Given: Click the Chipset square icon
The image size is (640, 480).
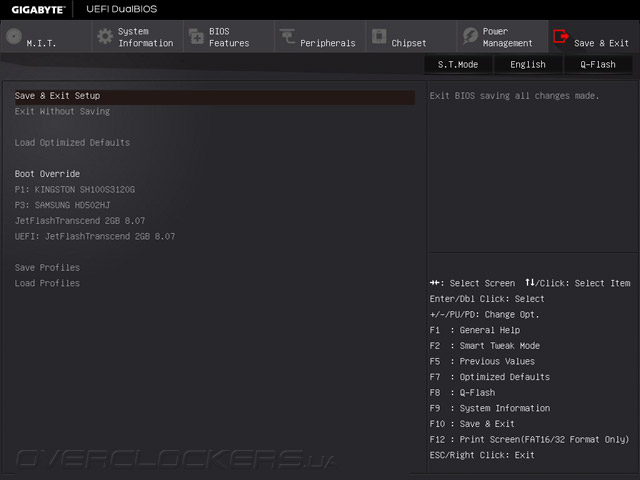Looking at the screenshot, I should click(x=379, y=36).
